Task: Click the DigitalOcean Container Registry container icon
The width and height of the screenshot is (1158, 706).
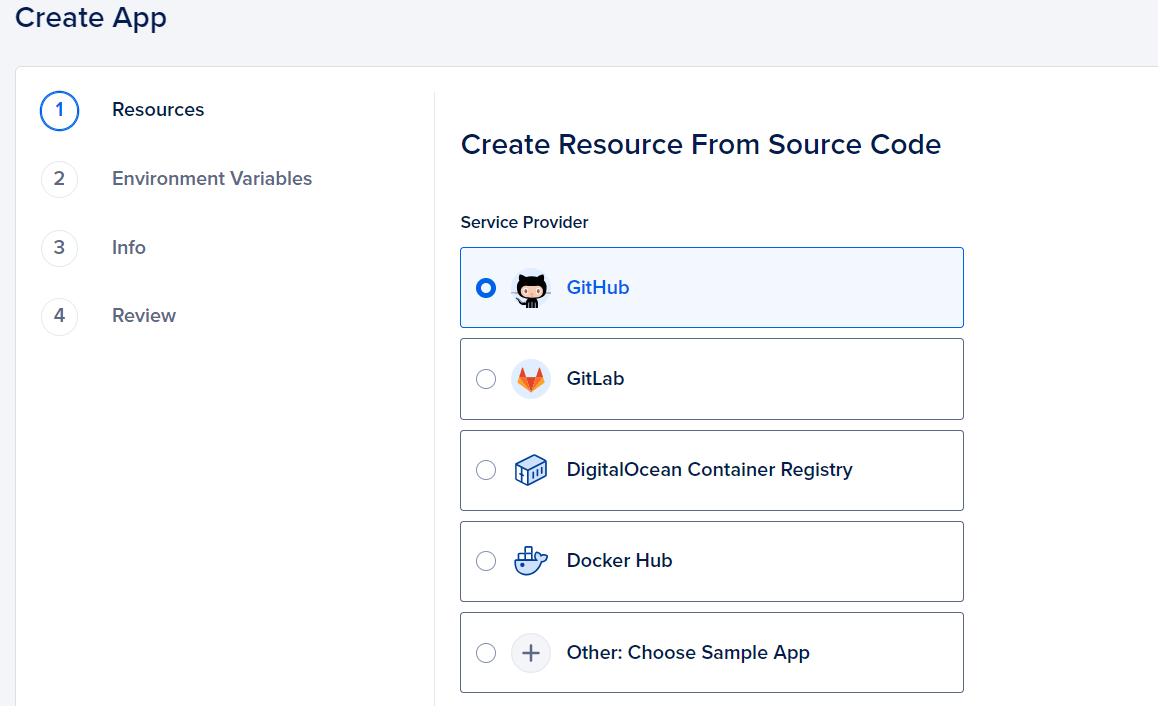Action: click(x=531, y=470)
